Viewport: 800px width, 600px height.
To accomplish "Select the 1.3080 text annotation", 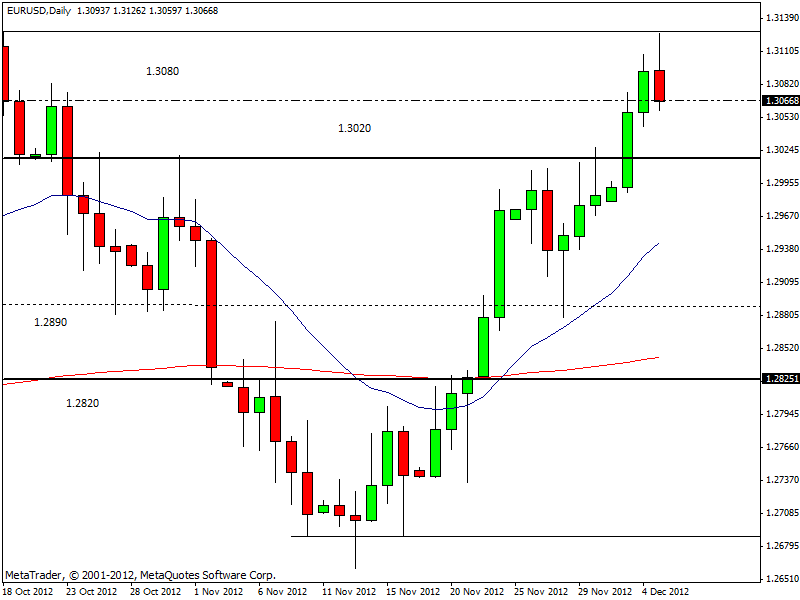I will pos(162,71).
